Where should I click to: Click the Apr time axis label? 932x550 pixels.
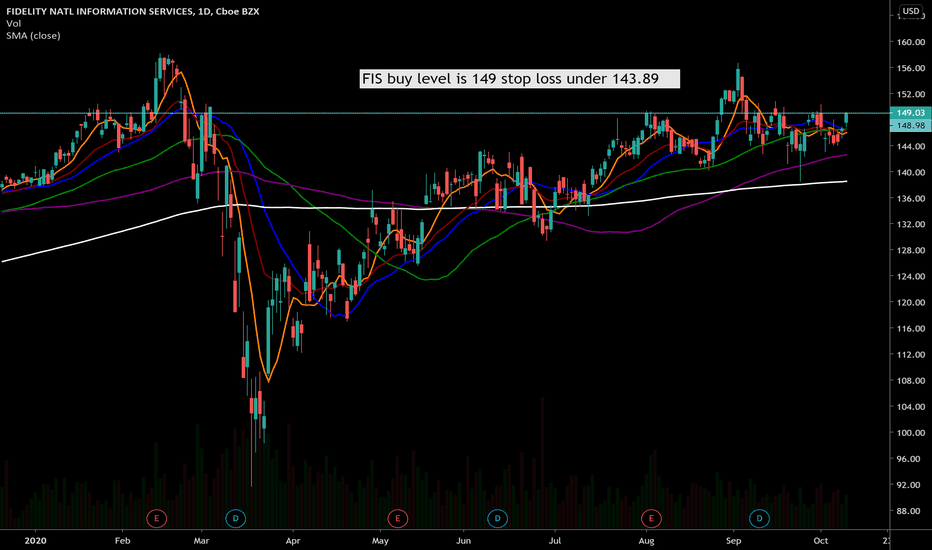click(x=293, y=540)
